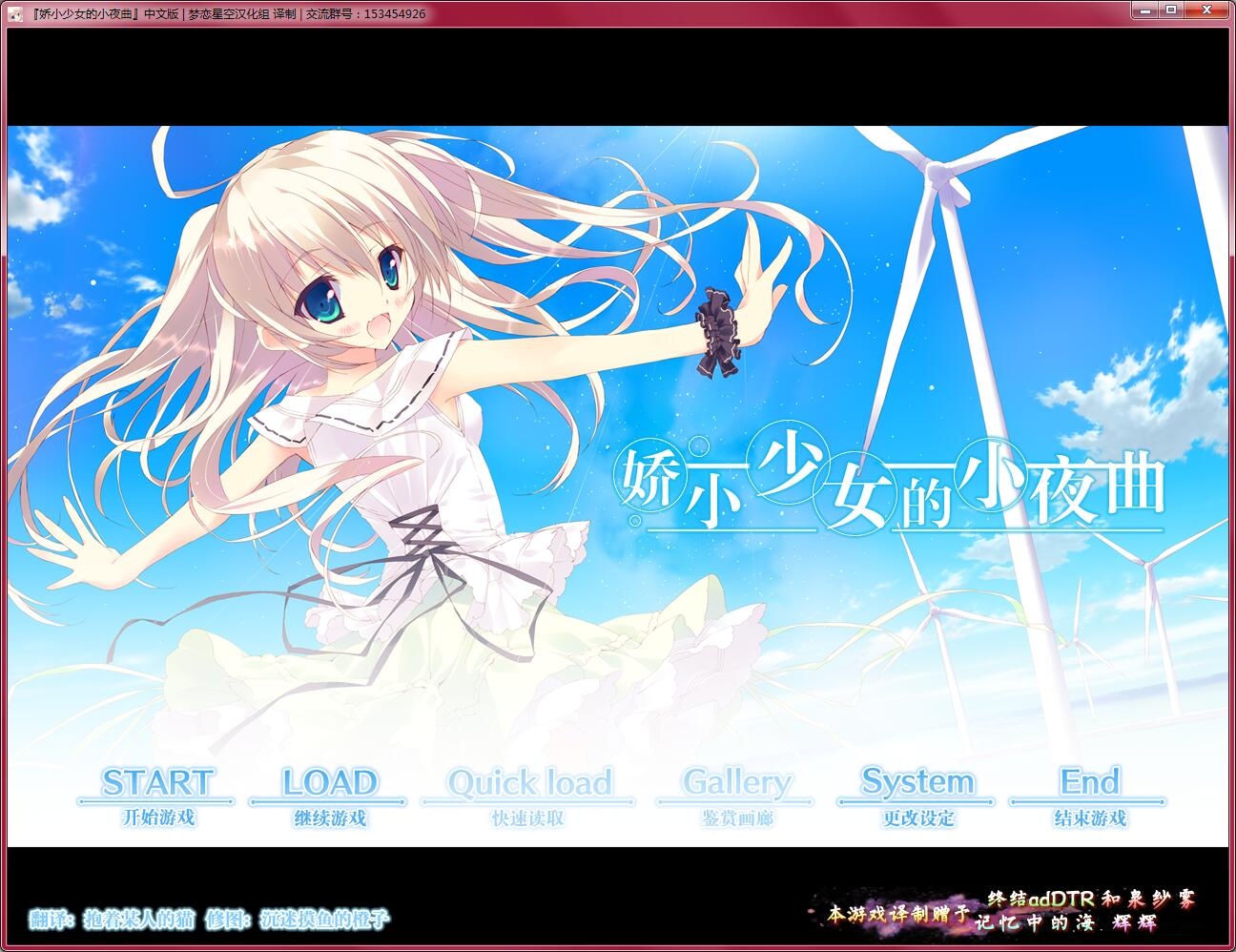Maximize the game window
Screen dimensions: 1236x952
(1172, 11)
